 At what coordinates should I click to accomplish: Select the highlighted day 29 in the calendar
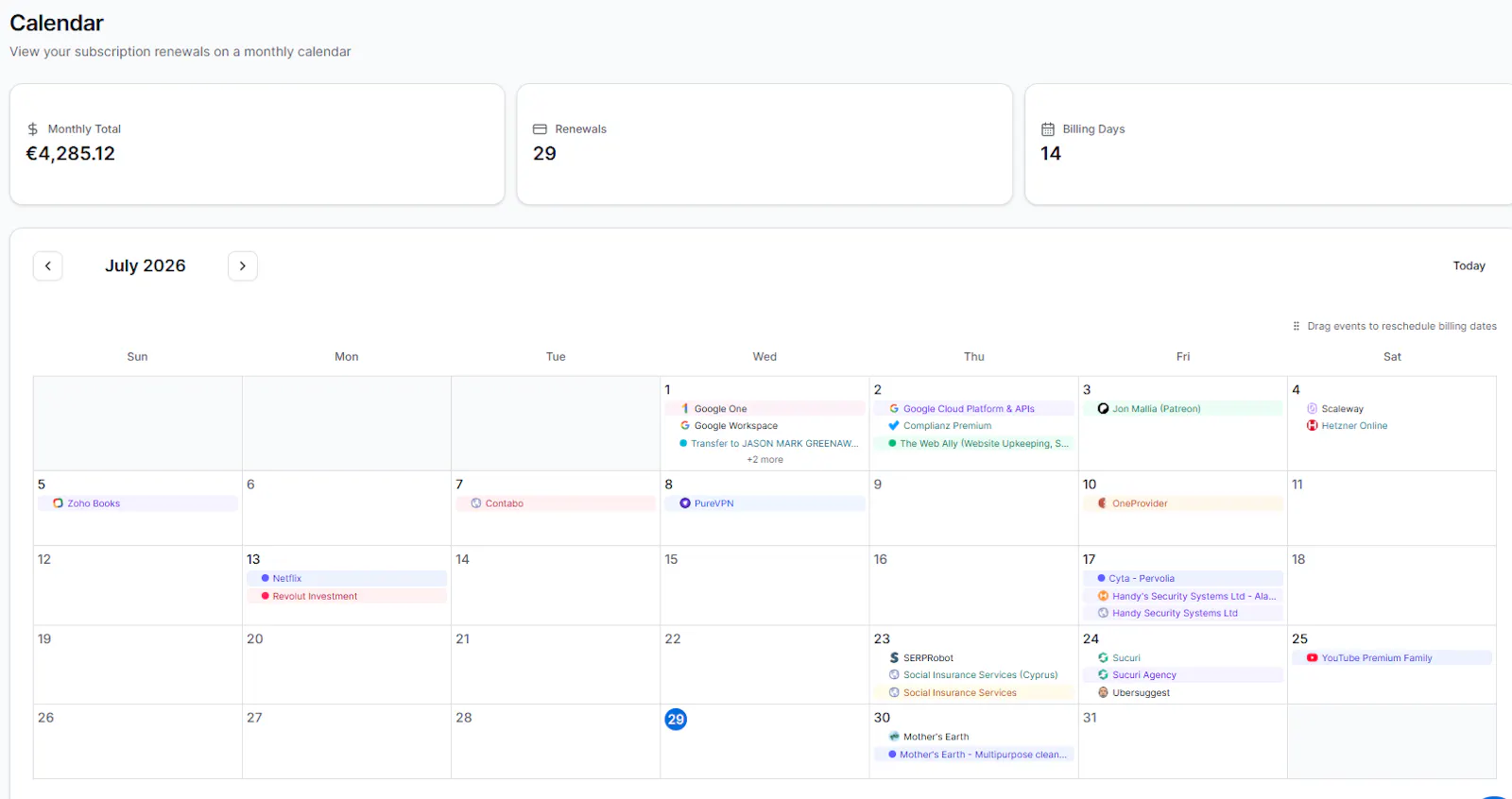[676, 720]
